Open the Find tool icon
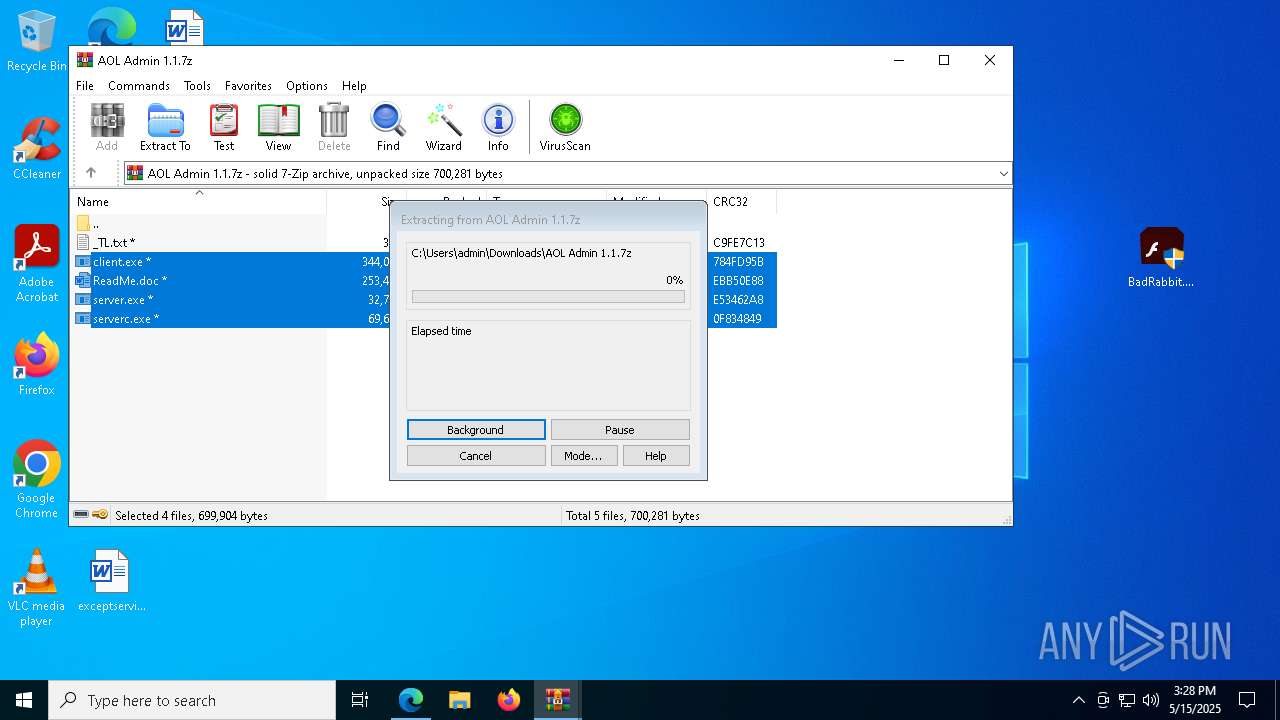The width and height of the screenshot is (1280, 720). click(388, 127)
